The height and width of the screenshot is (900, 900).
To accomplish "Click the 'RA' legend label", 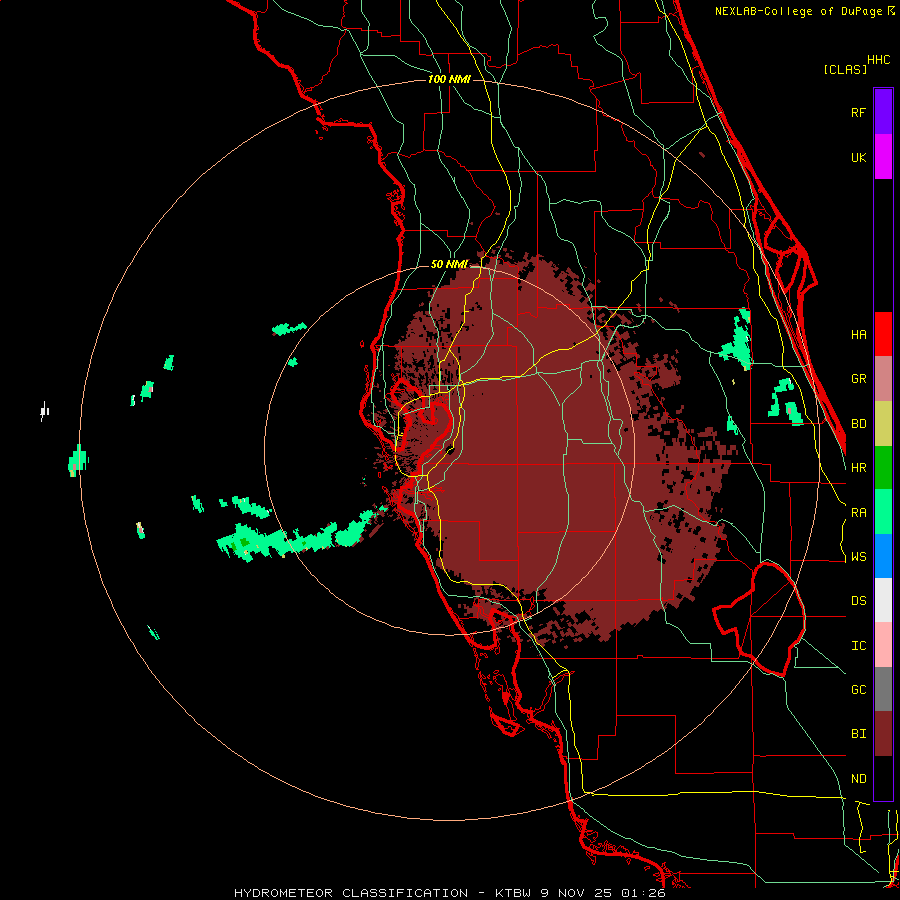I will pyautogui.click(x=858, y=513).
